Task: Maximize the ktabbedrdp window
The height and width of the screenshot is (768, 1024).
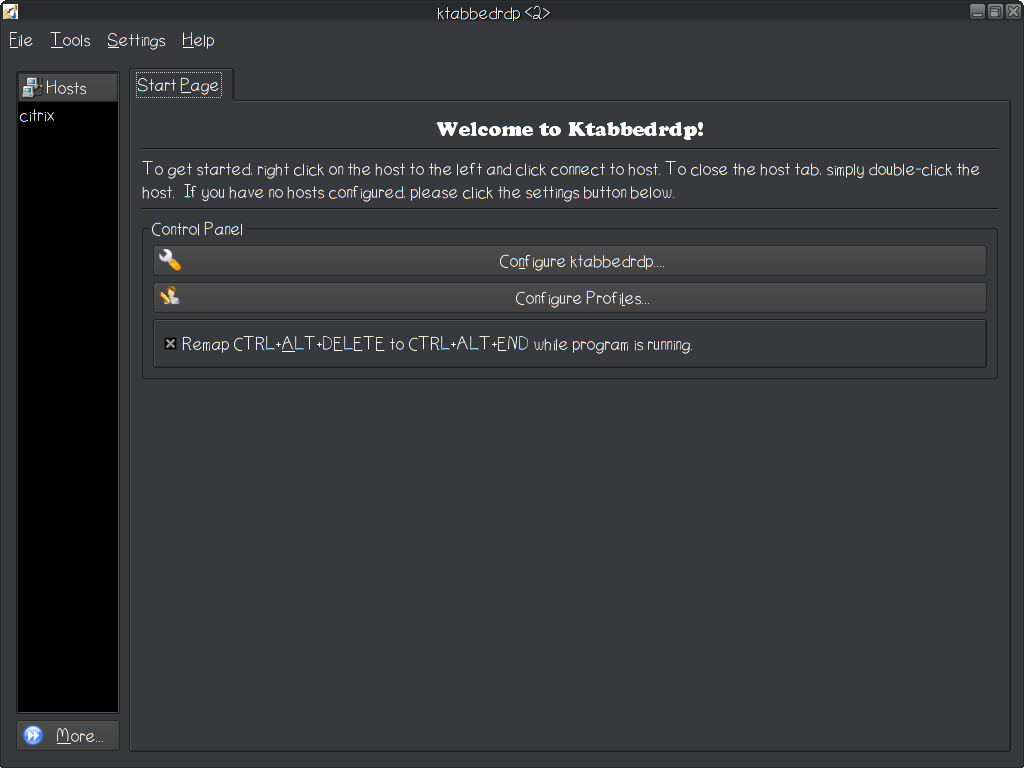Action: (995, 12)
